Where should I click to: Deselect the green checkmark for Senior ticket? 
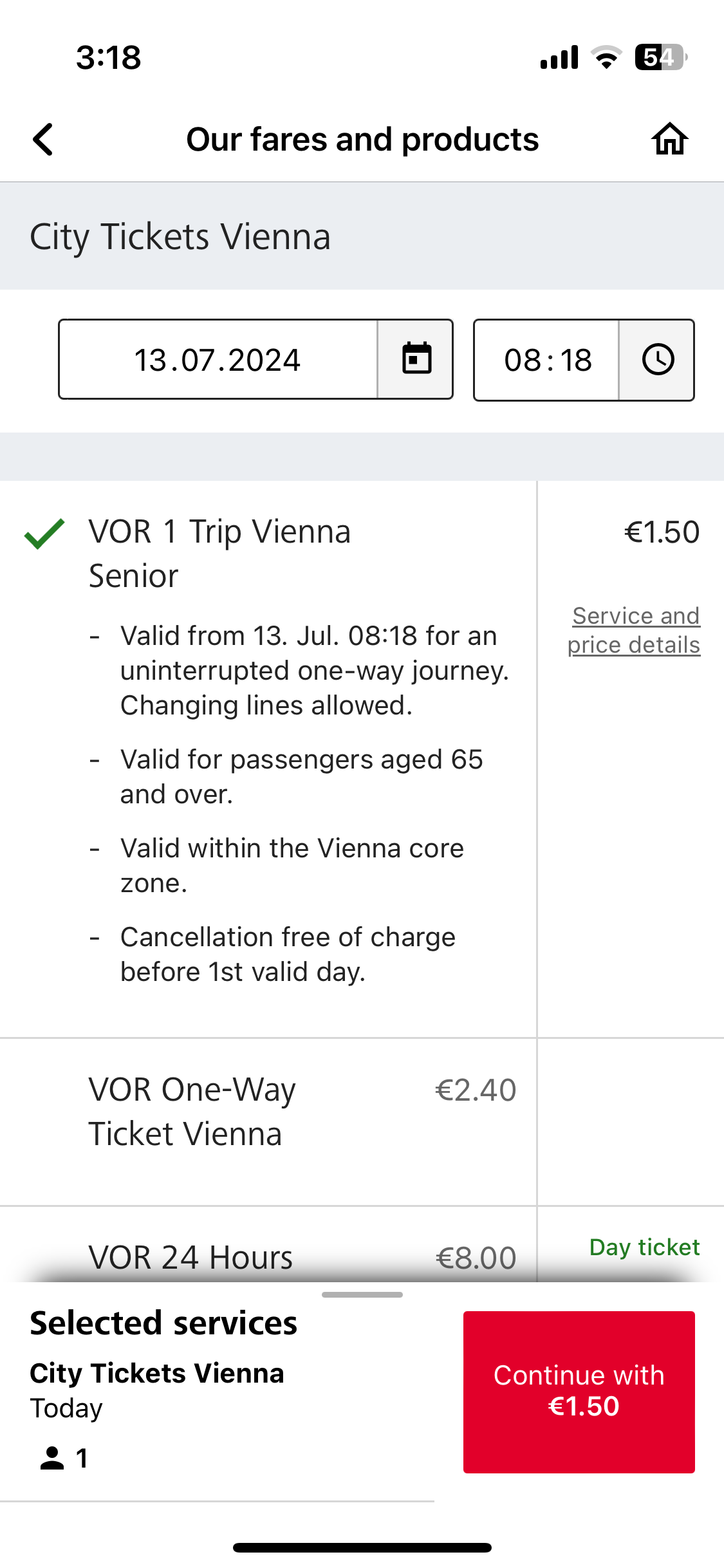[x=44, y=534]
